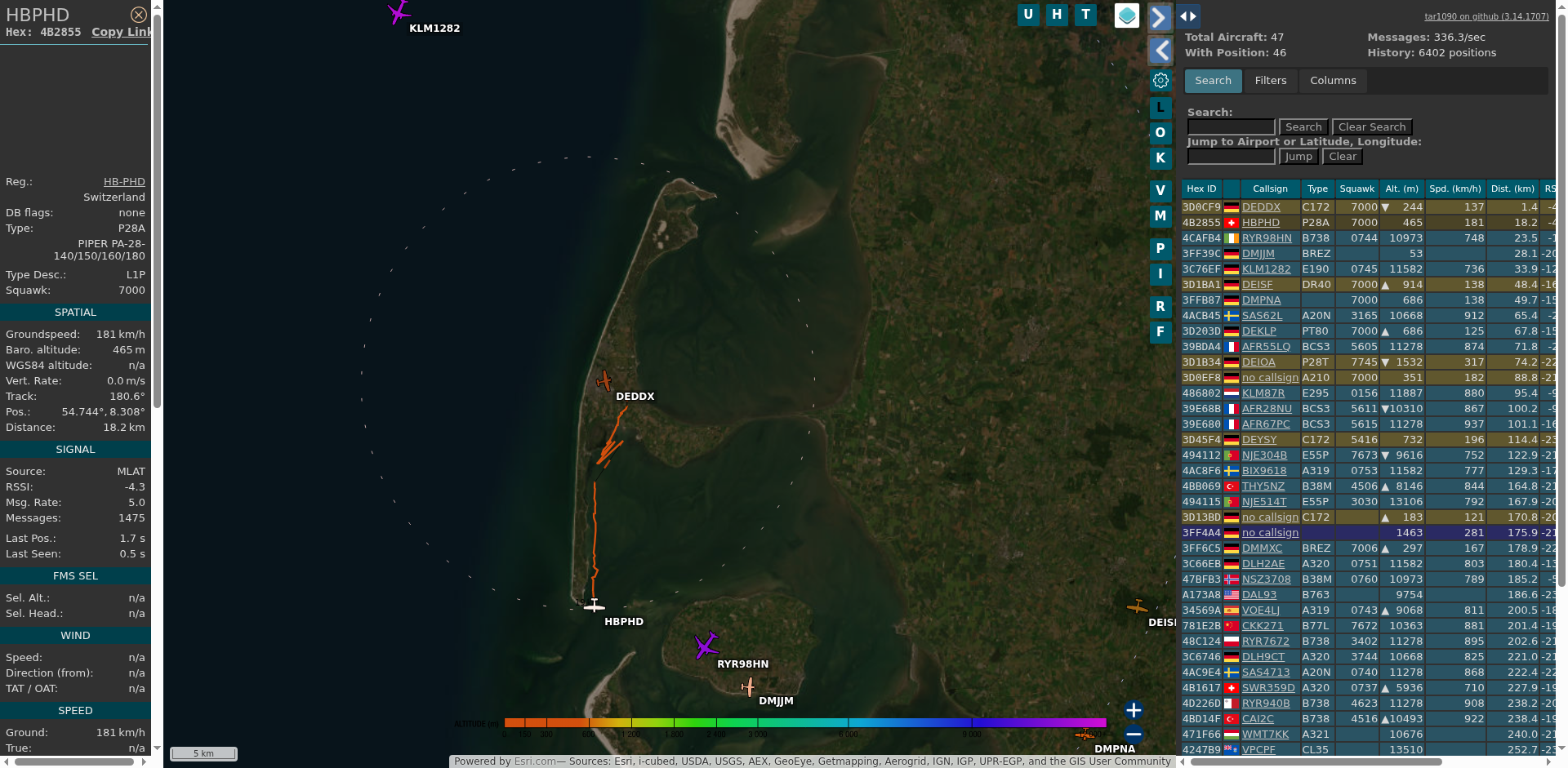This screenshot has height=768, width=1568.
Task: Switch to the Search tab
Action: pos(1213,81)
